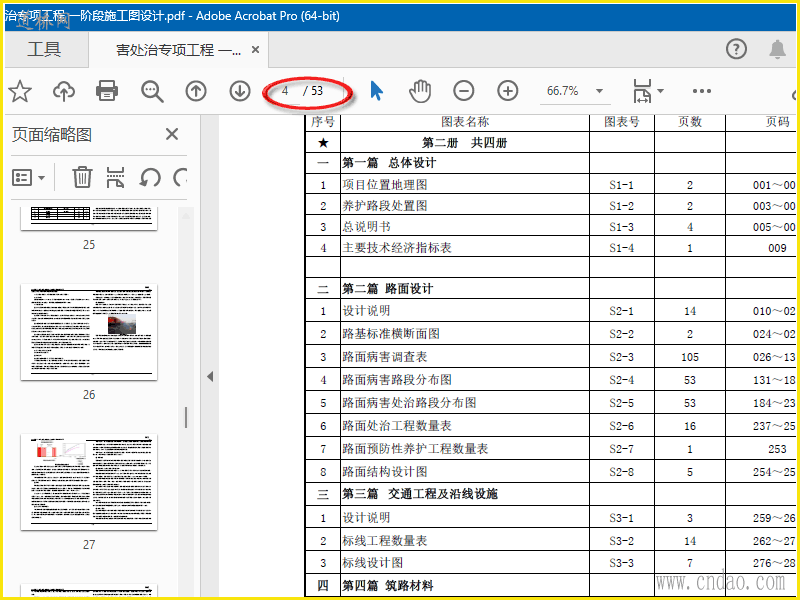Zoom out with the minus button

point(464,91)
